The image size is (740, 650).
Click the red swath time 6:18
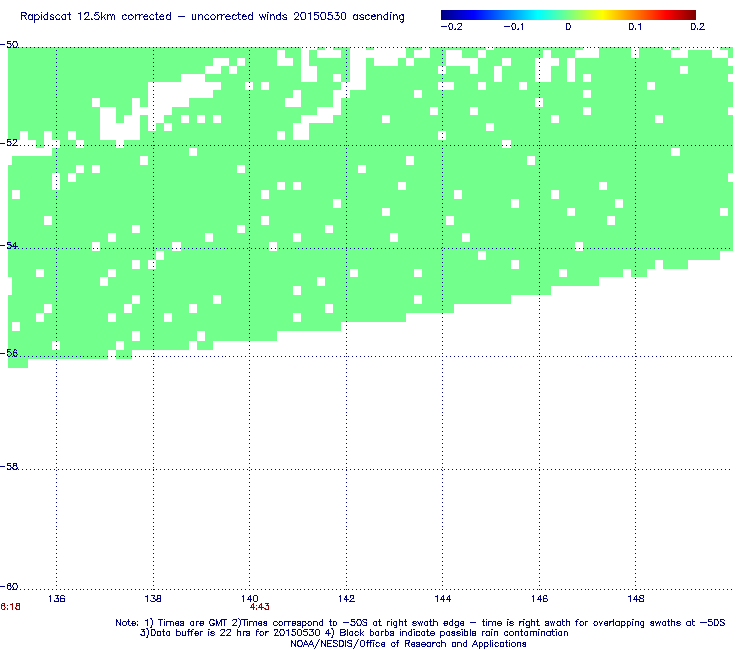point(10,607)
